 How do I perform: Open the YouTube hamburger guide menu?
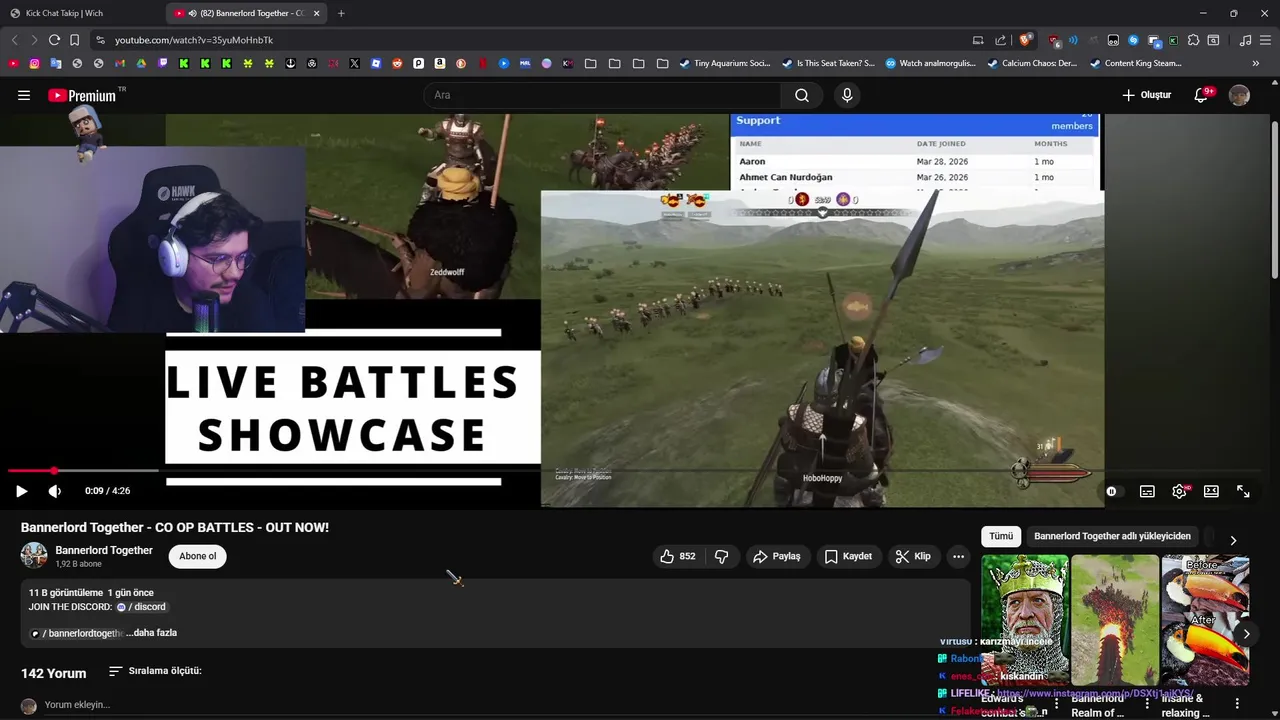[x=24, y=95]
